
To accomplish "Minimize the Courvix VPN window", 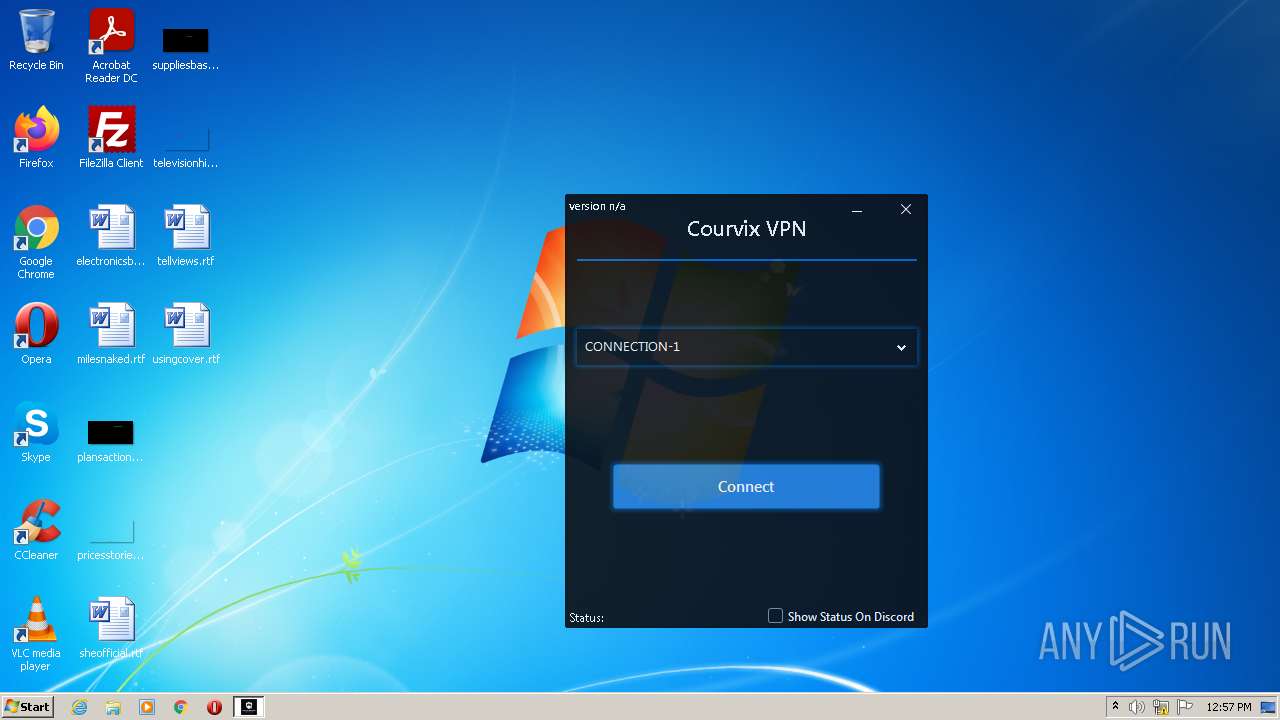I will coord(857,210).
